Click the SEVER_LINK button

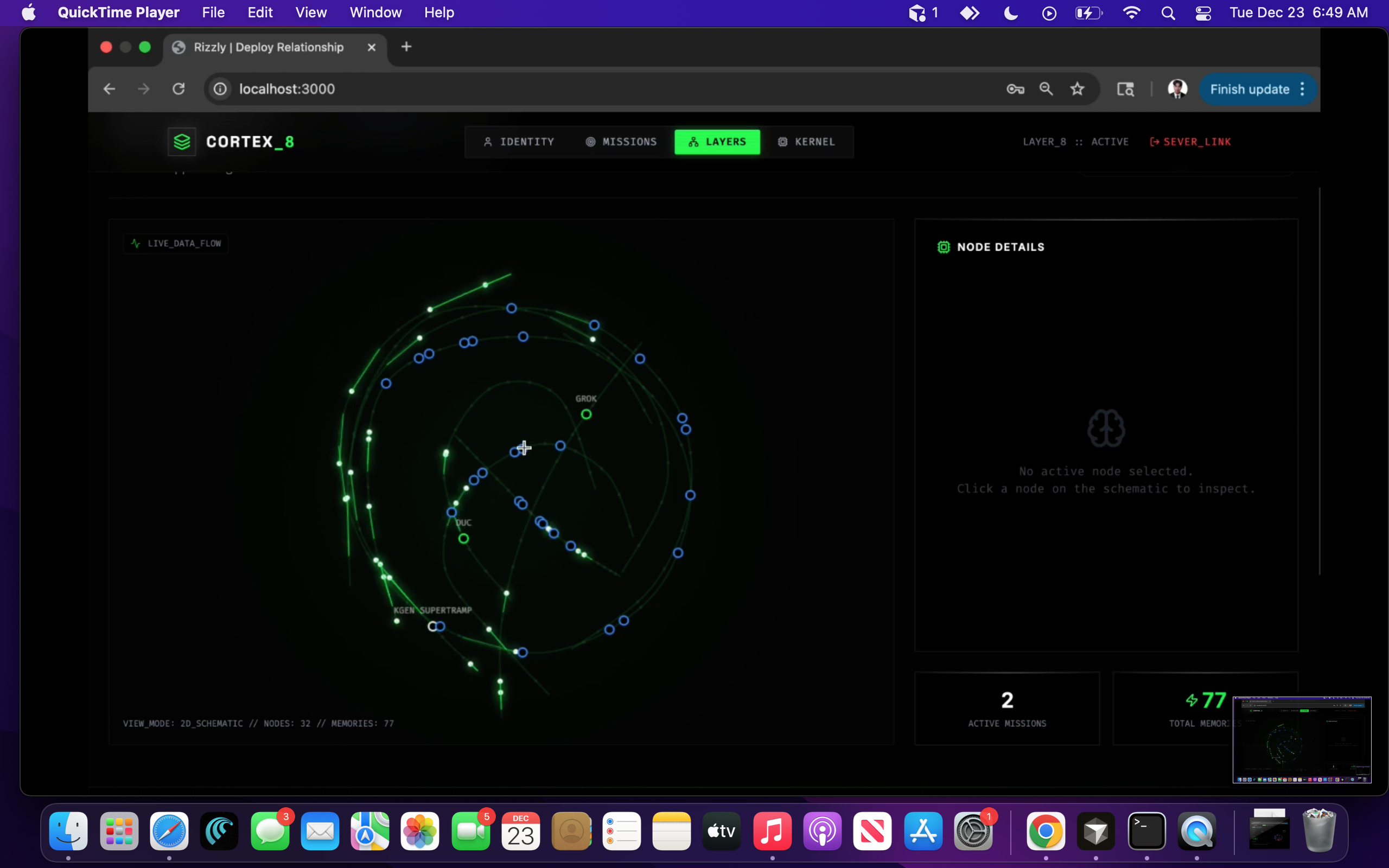pos(1190,142)
